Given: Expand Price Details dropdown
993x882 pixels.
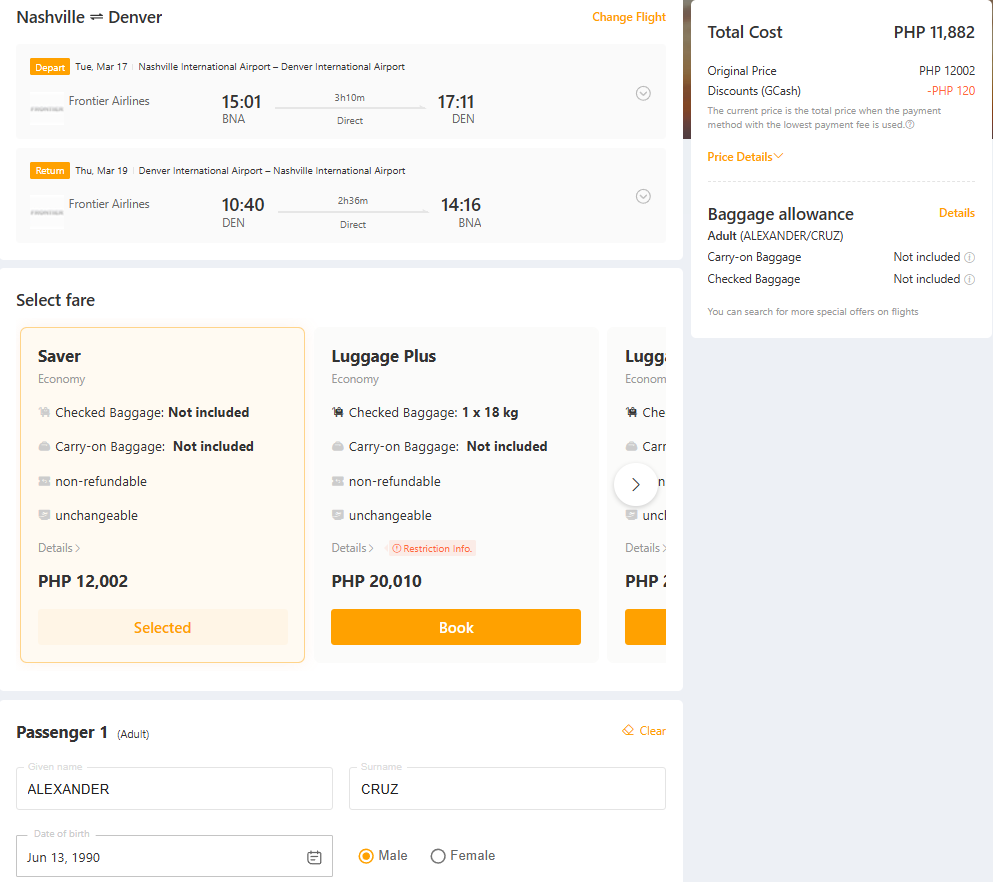Looking at the screenshot, I should coord(745,156).
